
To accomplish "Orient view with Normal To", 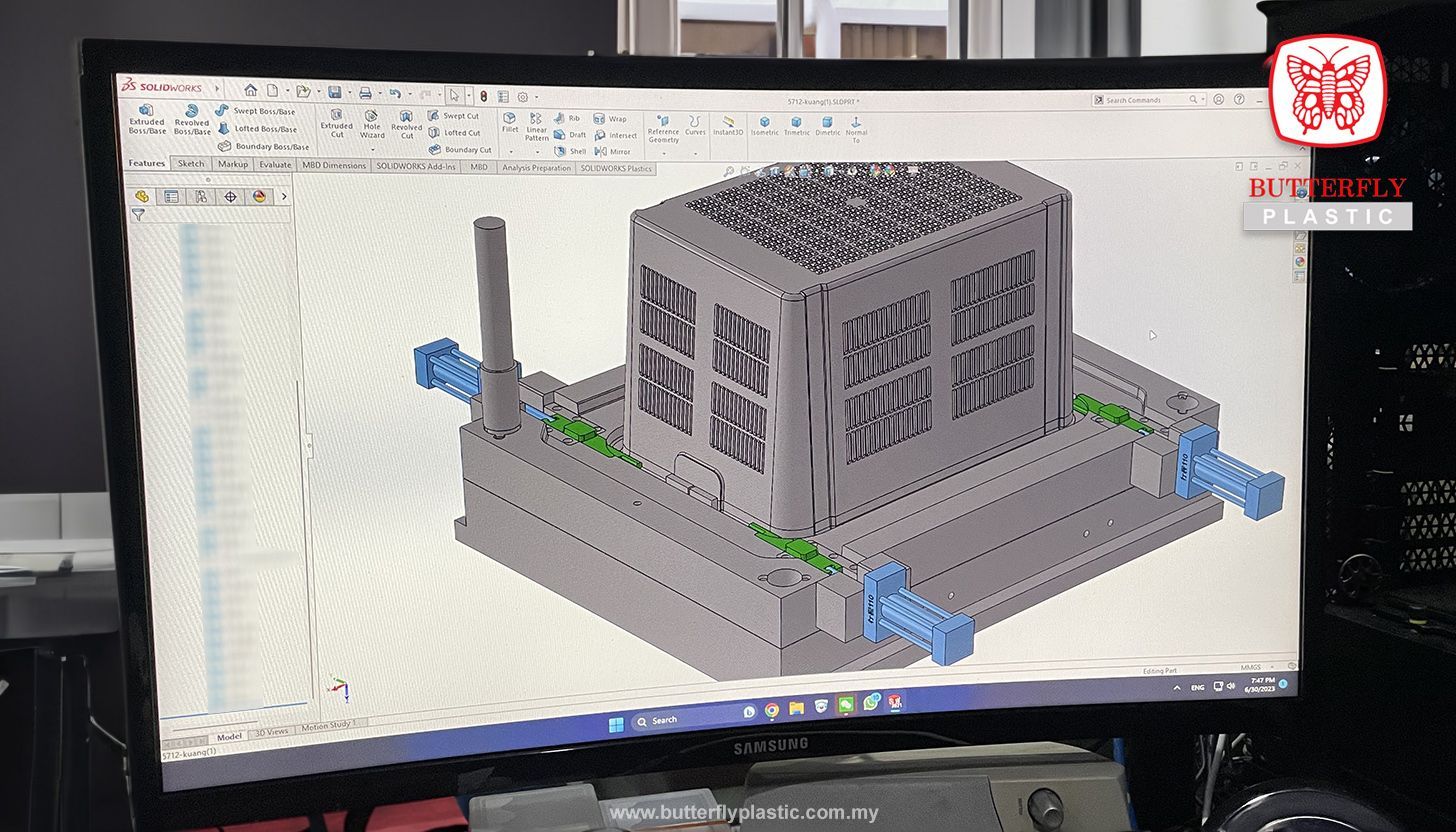I will tap(857, 130).
